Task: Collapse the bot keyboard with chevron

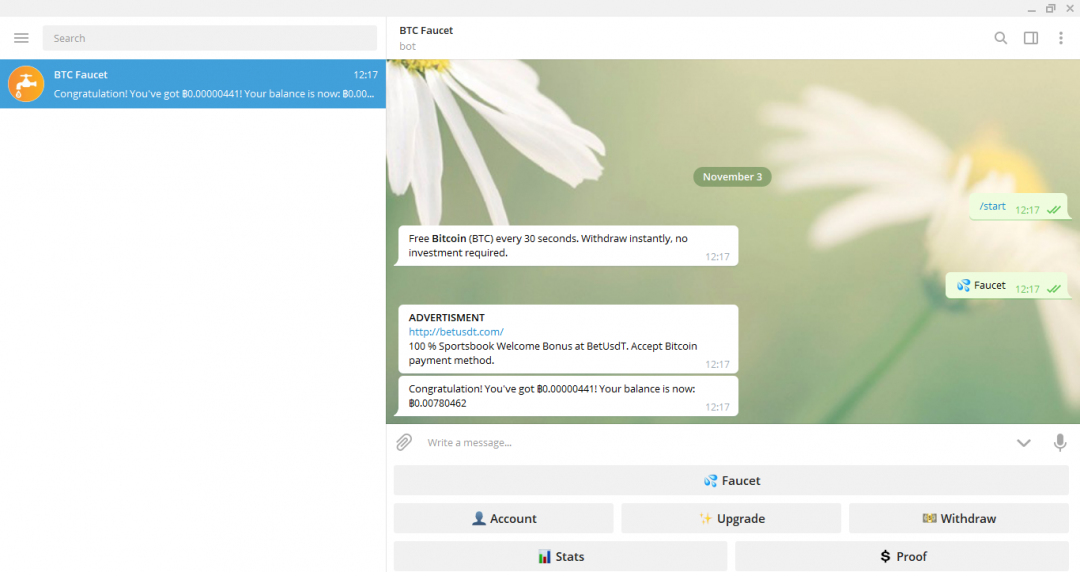Action: (x=1023, y=443)
